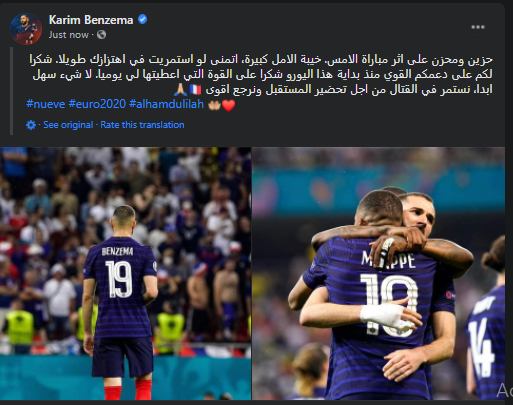Click the open hands emoji
Image resolution: width=513 pixels, height=405 pixels.
214,105
